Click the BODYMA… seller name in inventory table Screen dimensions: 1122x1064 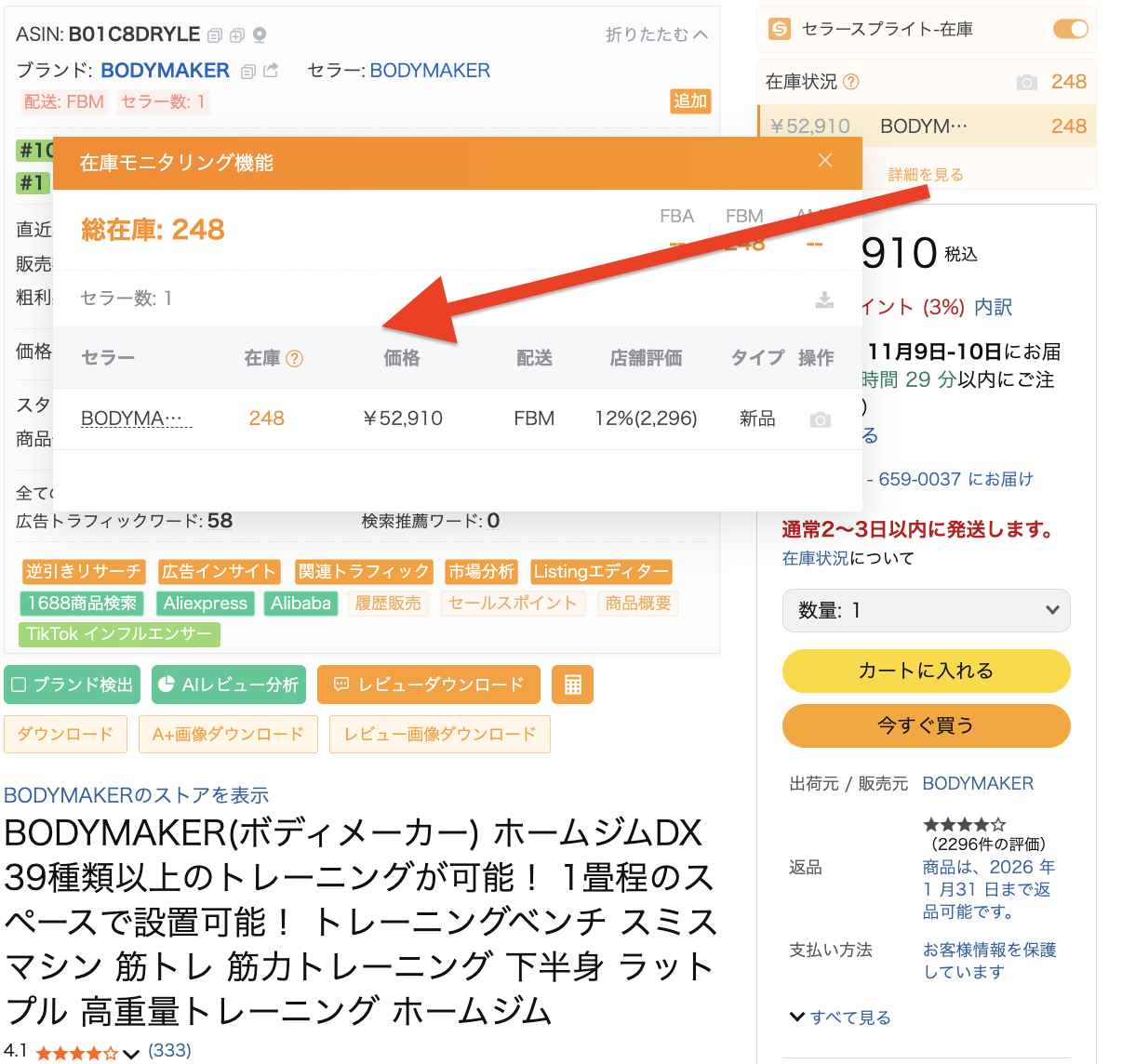click(x=136, y=419)
